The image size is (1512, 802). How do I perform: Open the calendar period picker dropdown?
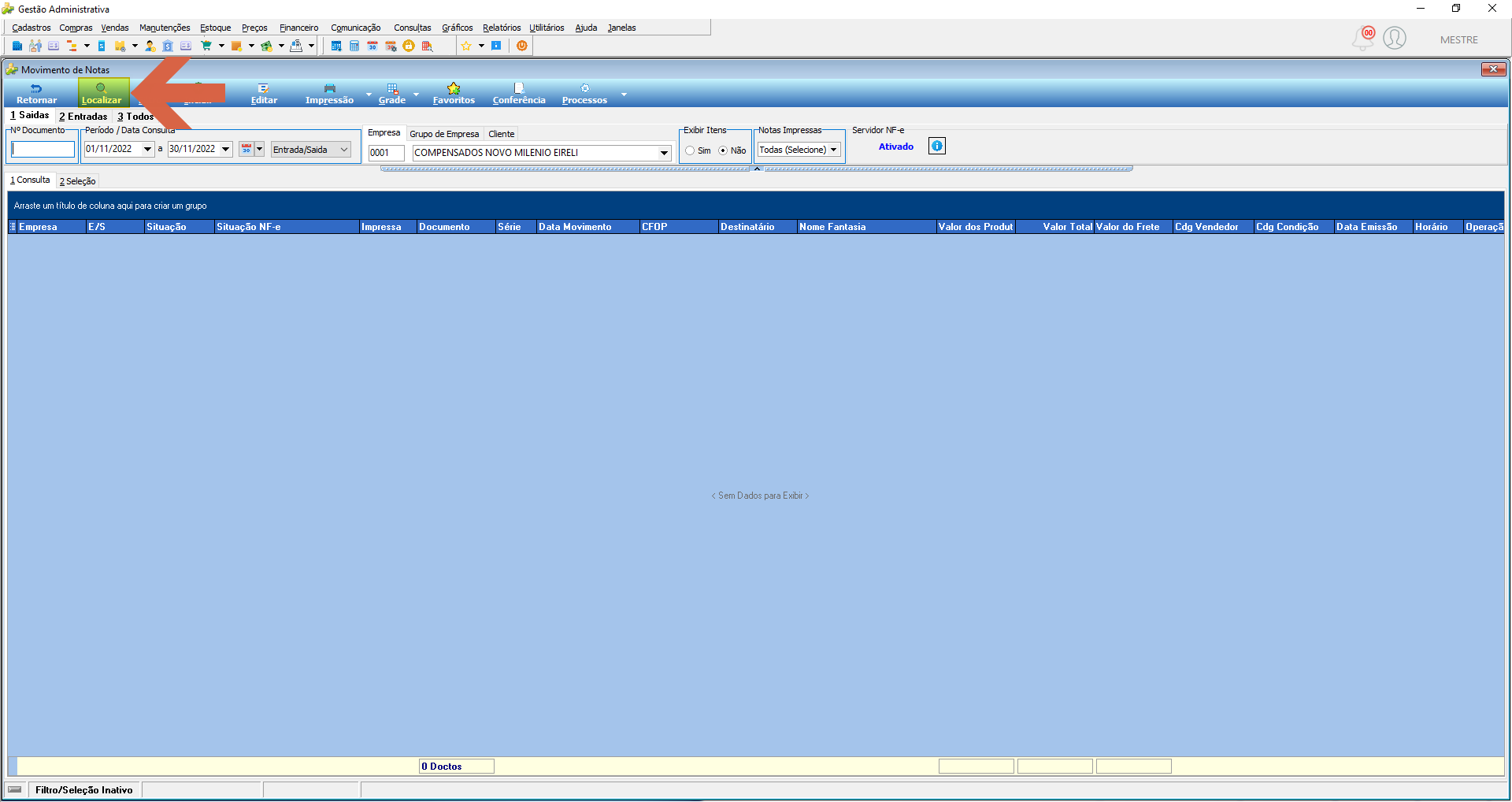[259, 149]
